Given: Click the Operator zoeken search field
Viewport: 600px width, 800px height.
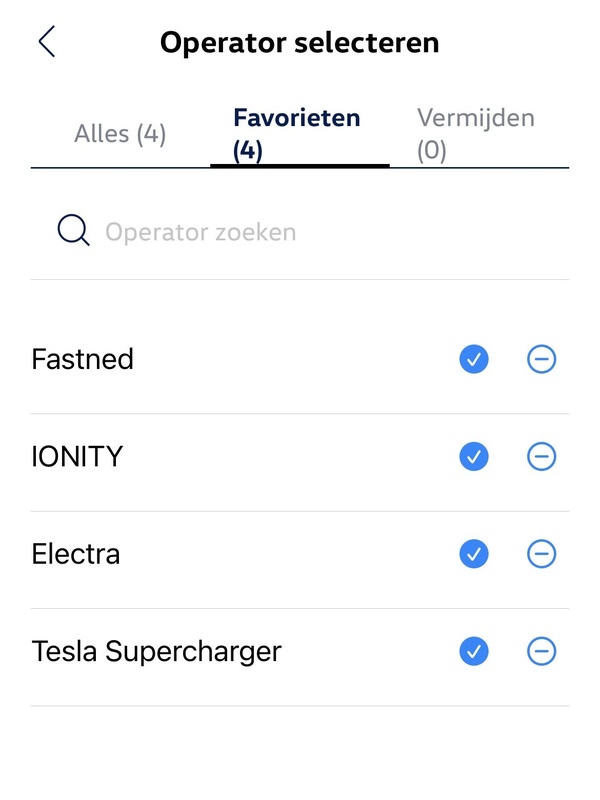Looking at the screenshot, I should pyautogui.click(x=200, y=231).
